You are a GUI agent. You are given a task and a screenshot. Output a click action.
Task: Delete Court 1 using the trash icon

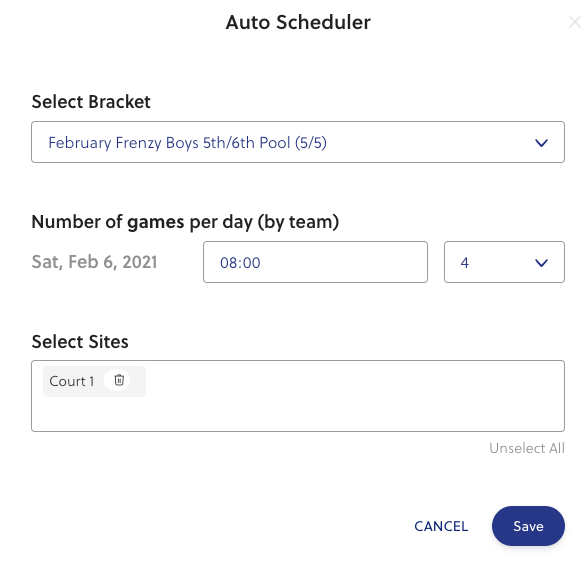119,380
